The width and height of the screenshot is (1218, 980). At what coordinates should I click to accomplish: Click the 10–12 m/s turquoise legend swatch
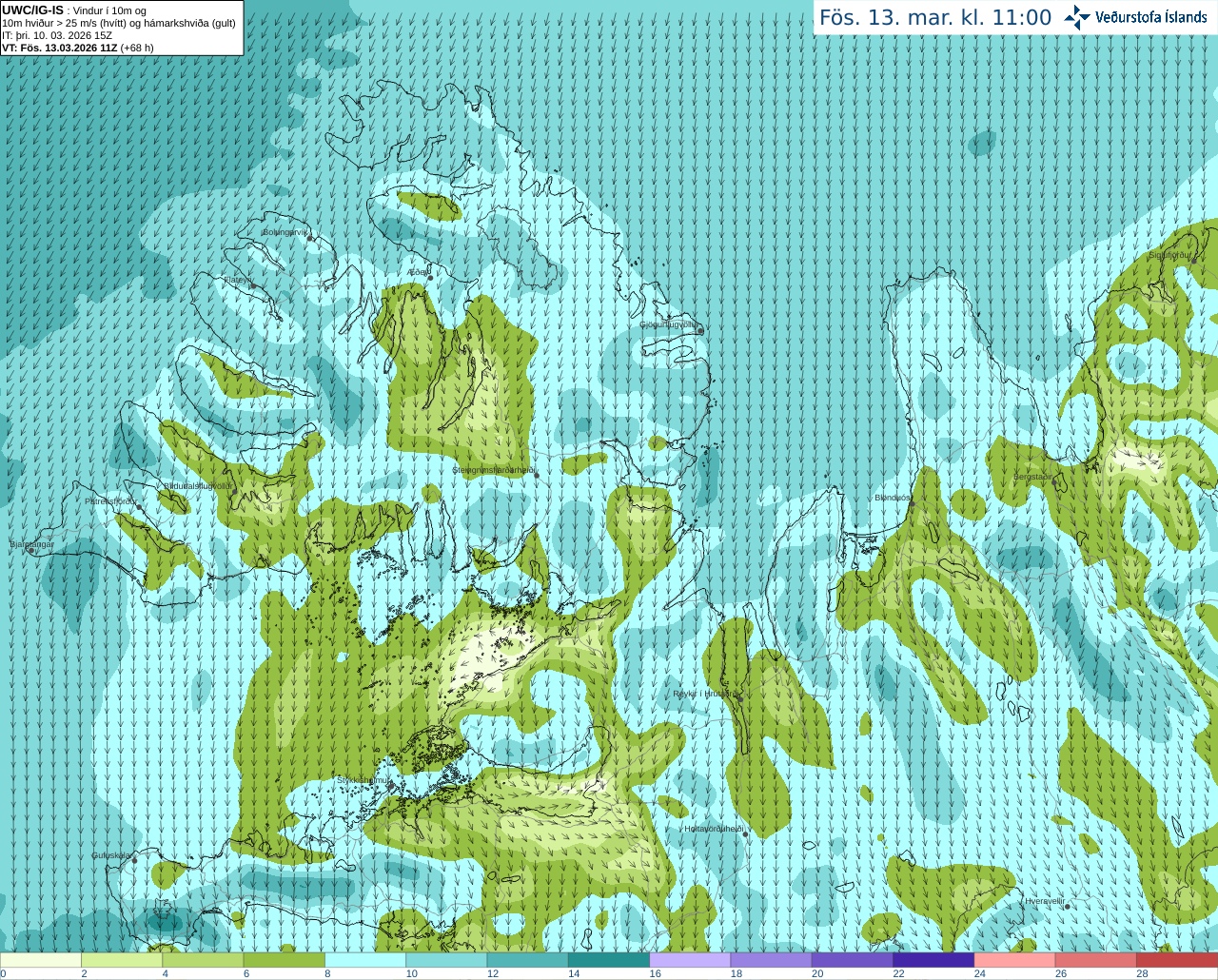(446, 960)
